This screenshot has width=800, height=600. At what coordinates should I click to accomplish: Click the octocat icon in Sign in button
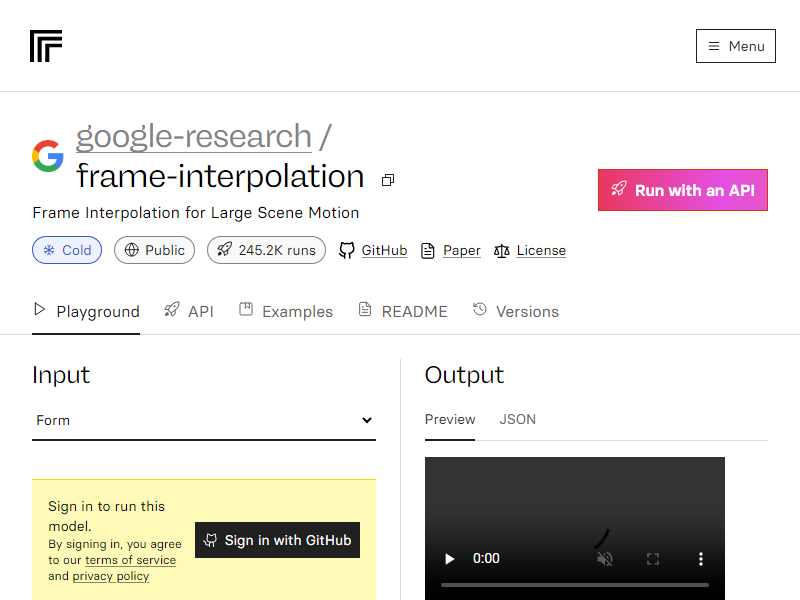210,540
